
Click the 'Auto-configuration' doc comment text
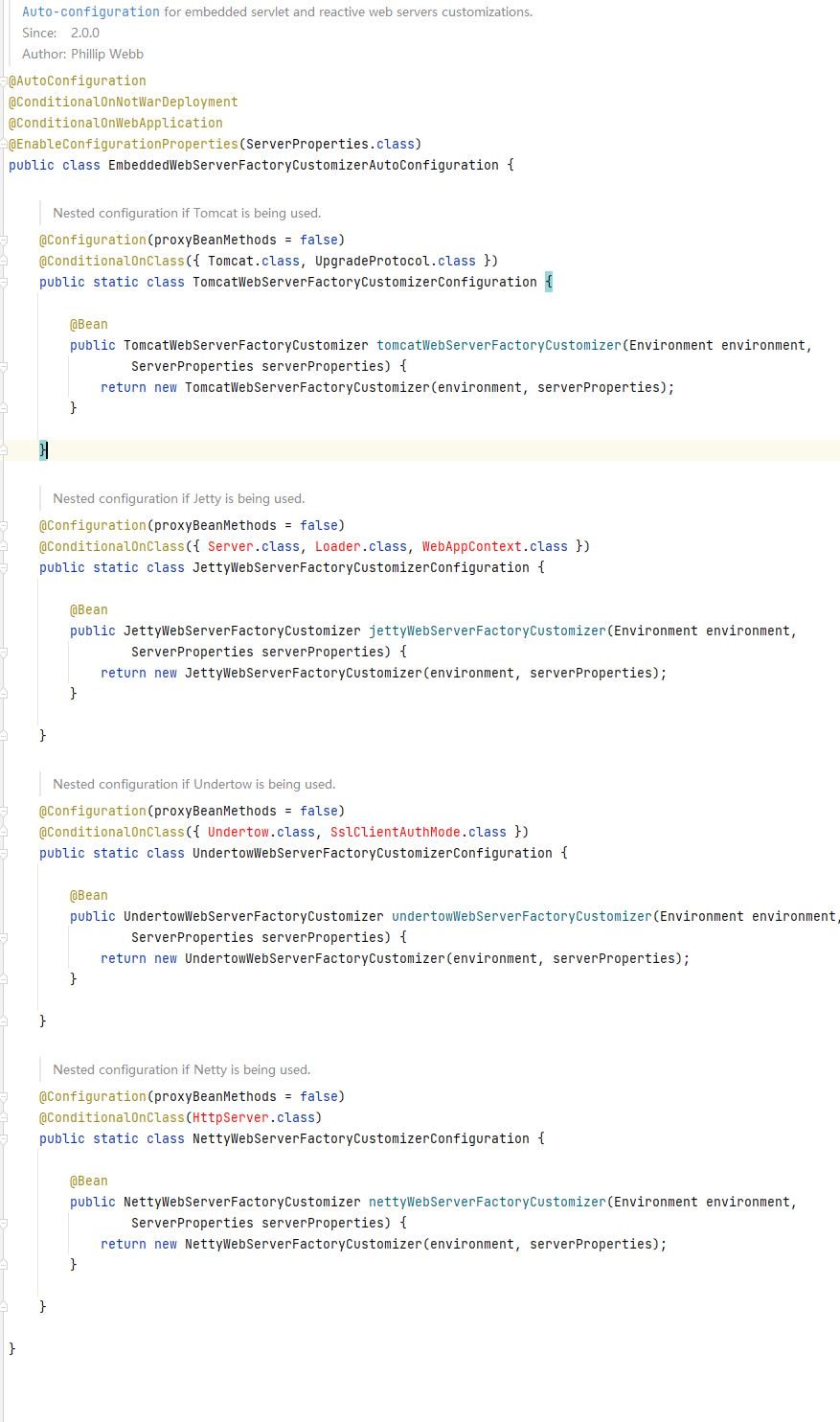click(x=91, y=12)
